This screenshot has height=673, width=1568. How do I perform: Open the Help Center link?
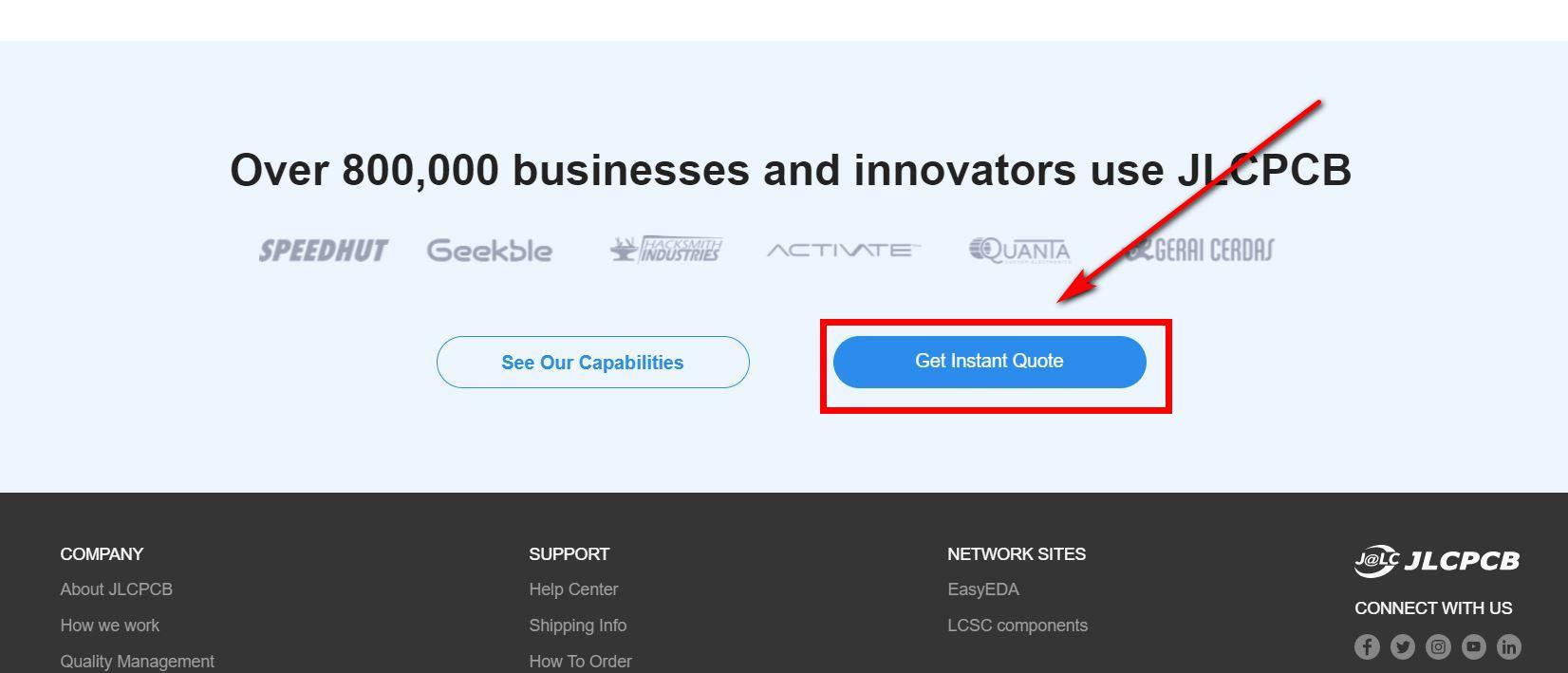573,589
